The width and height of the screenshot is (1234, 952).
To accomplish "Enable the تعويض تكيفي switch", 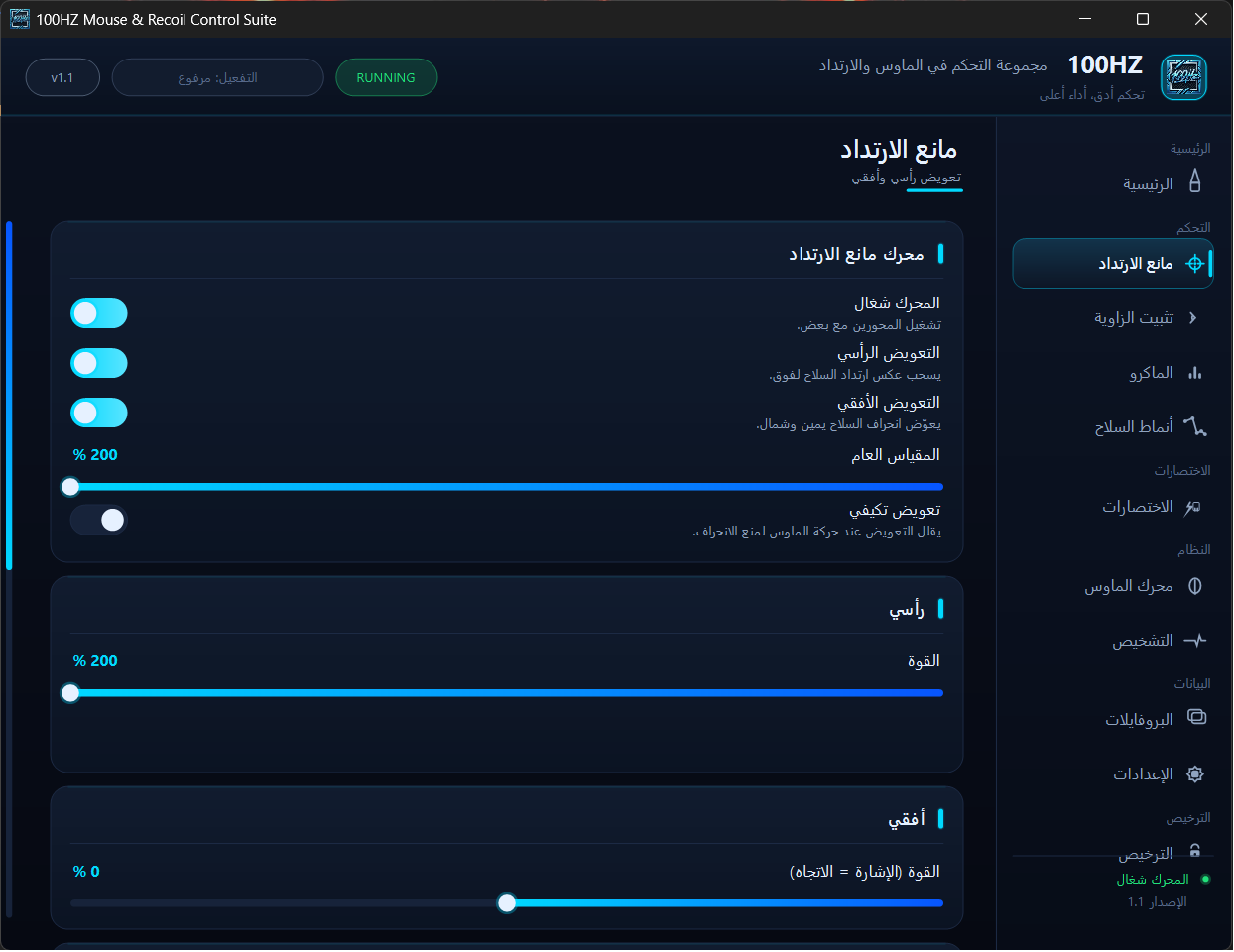I will click(x=99, y=520).
